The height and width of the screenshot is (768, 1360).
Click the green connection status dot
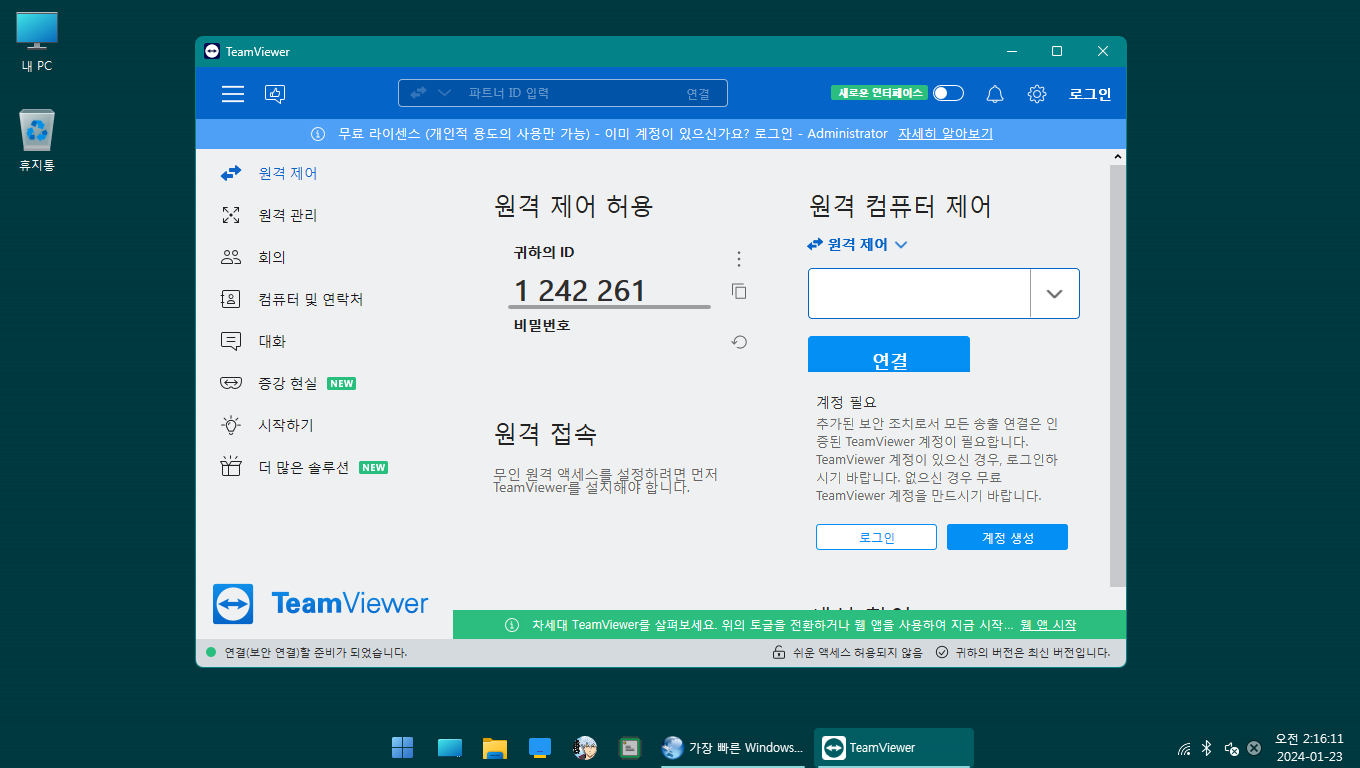(211, 653)
